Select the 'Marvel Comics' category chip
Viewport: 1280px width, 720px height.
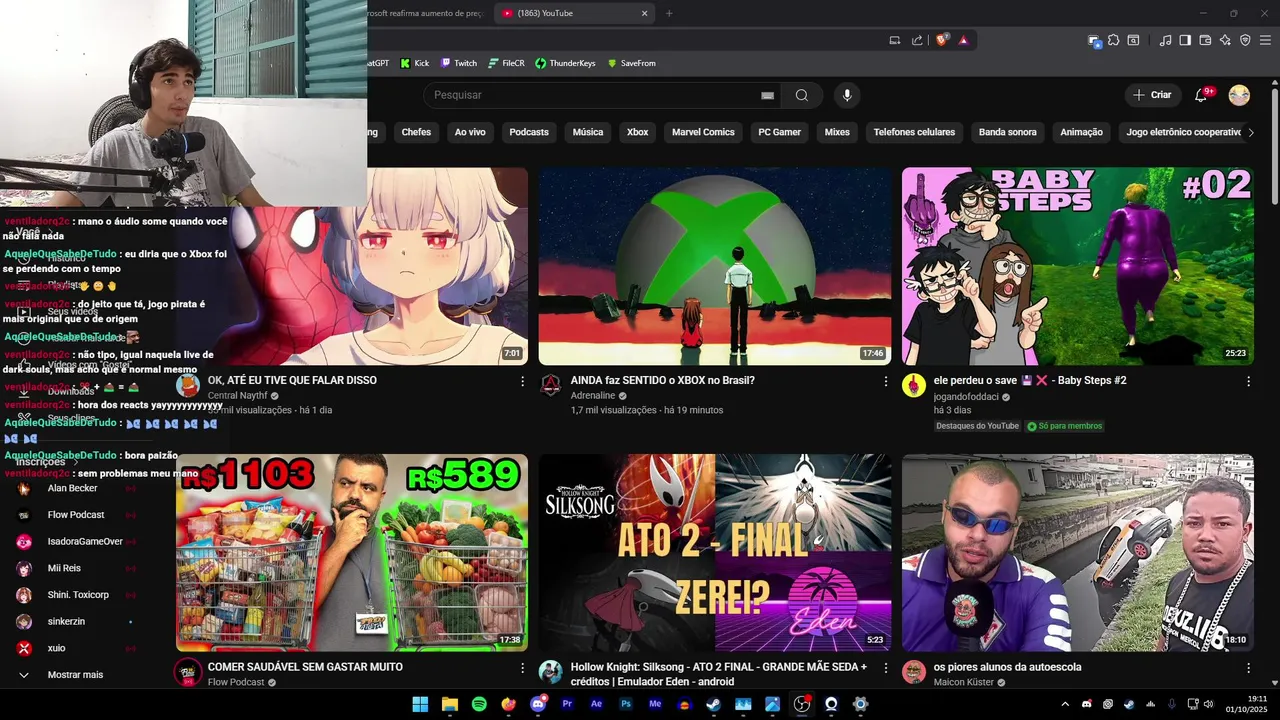(703, 132)
